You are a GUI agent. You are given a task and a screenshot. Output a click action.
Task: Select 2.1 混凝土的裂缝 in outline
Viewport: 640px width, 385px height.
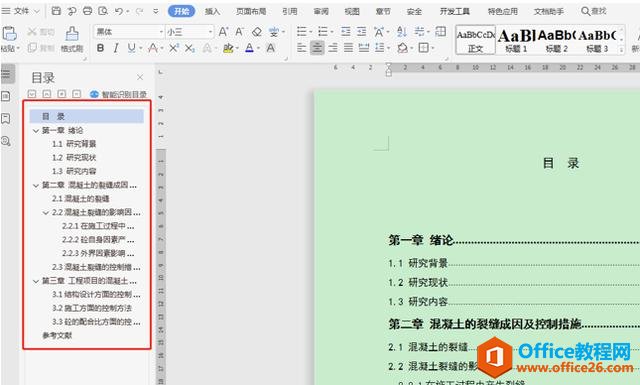80,198
